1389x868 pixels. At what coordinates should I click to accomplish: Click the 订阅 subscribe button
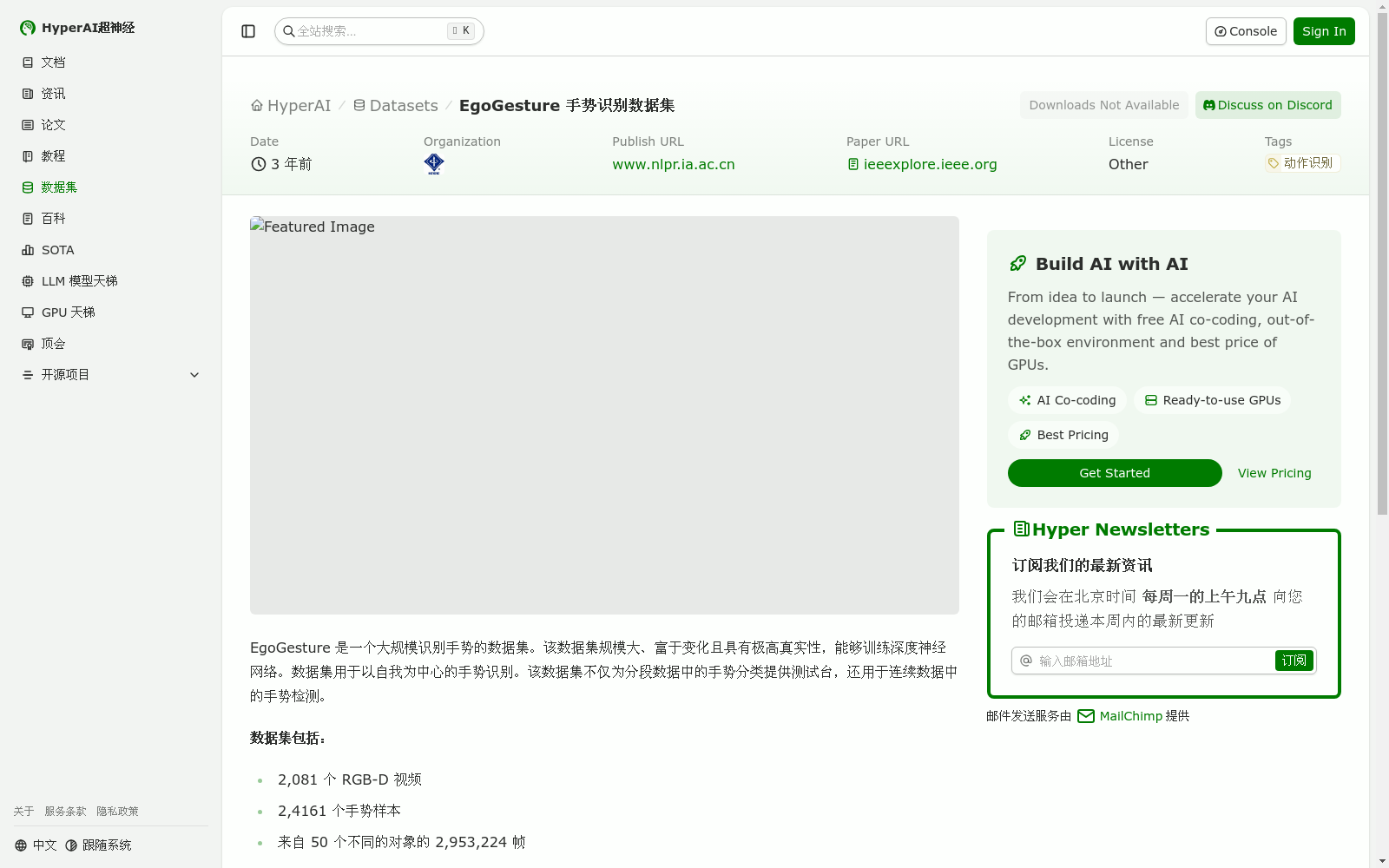click(1294, 661)
